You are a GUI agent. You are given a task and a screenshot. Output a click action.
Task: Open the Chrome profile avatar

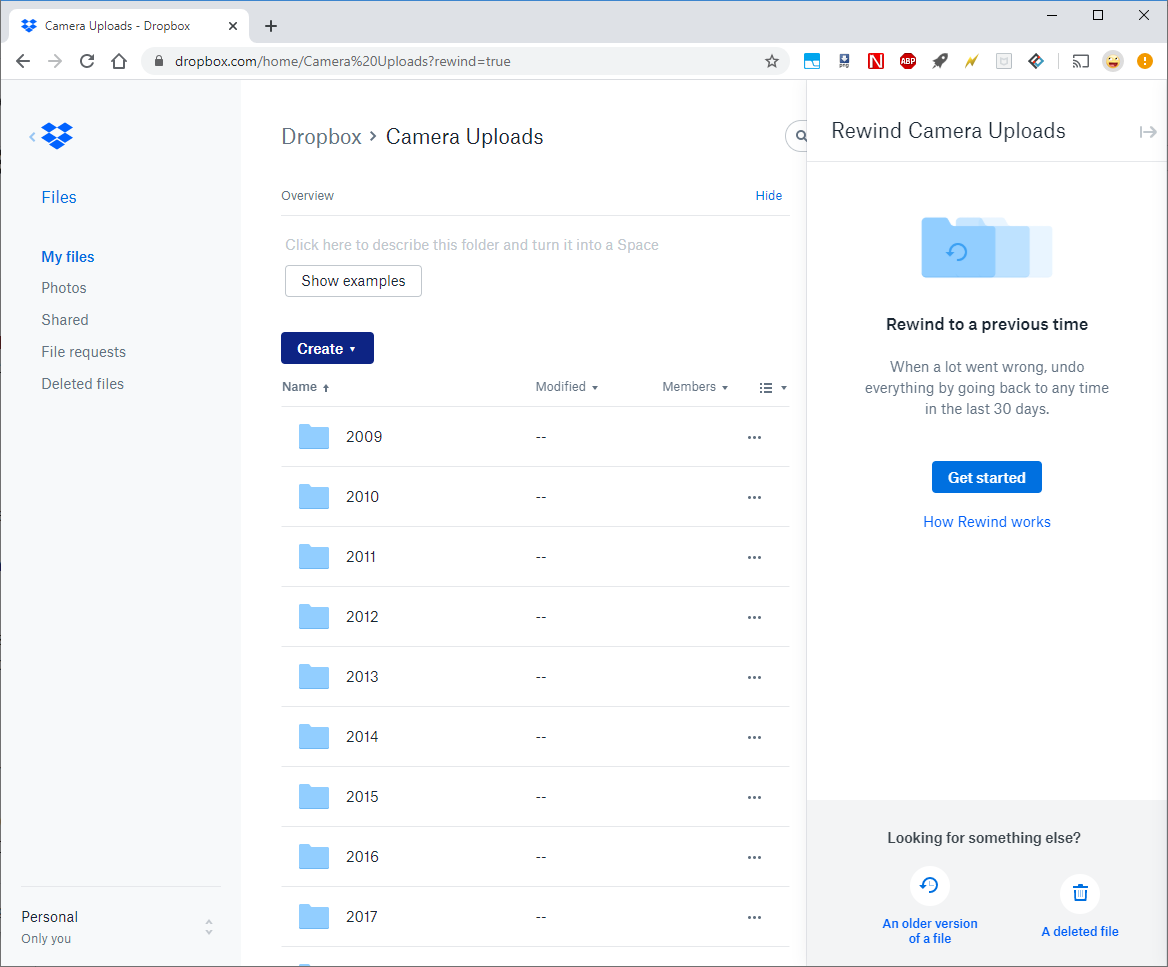coord(1113,61)
